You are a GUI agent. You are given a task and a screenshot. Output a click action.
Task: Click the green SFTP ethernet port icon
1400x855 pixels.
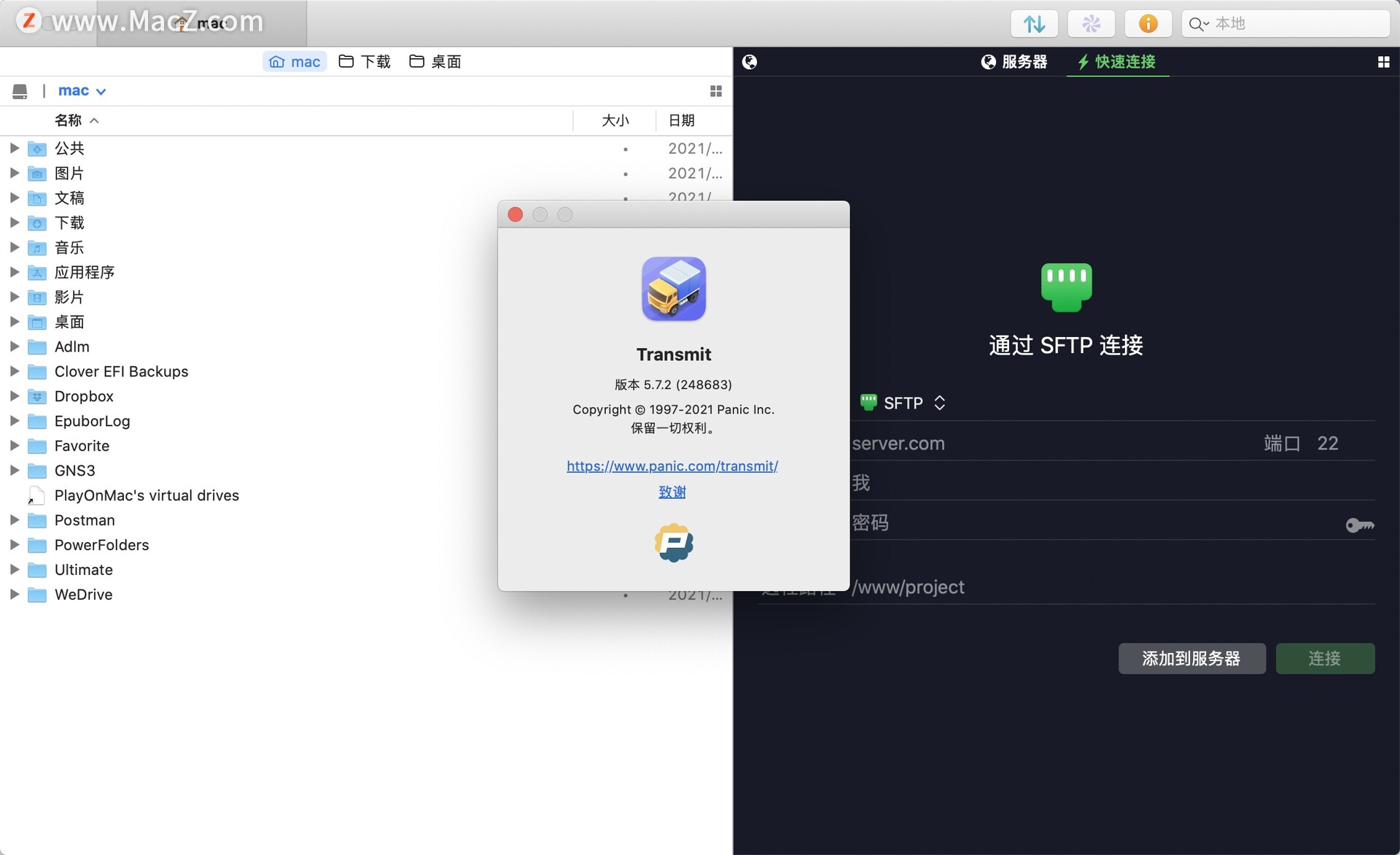(1066, 287)
